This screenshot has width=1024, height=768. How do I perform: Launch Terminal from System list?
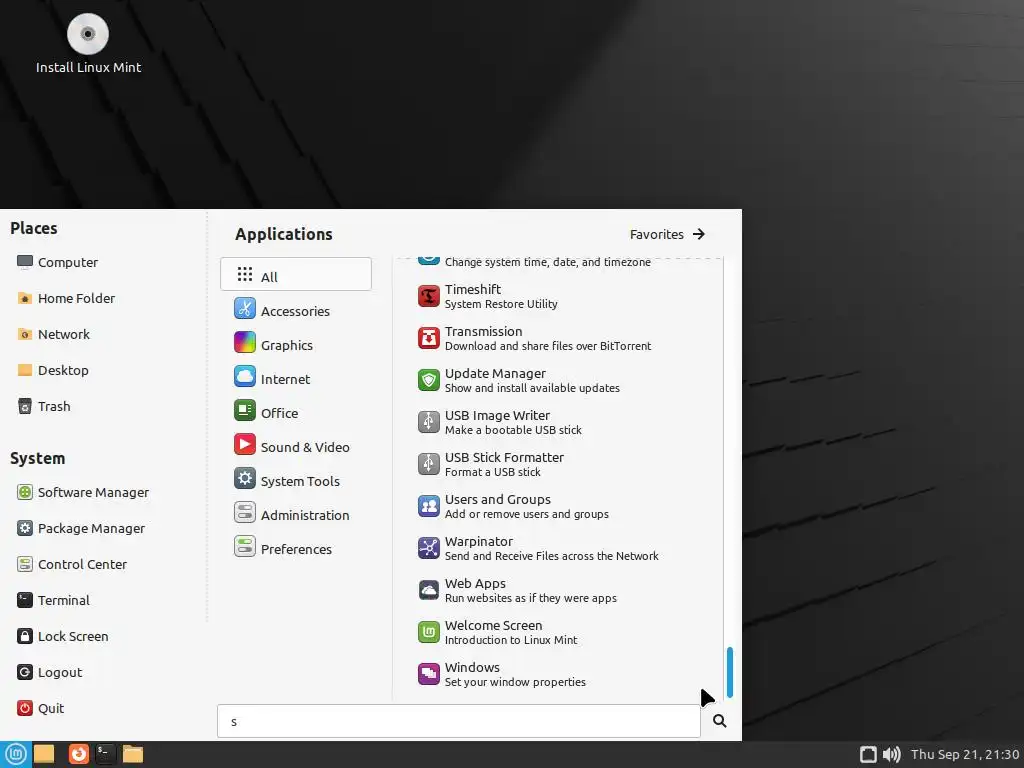(54, 600)
